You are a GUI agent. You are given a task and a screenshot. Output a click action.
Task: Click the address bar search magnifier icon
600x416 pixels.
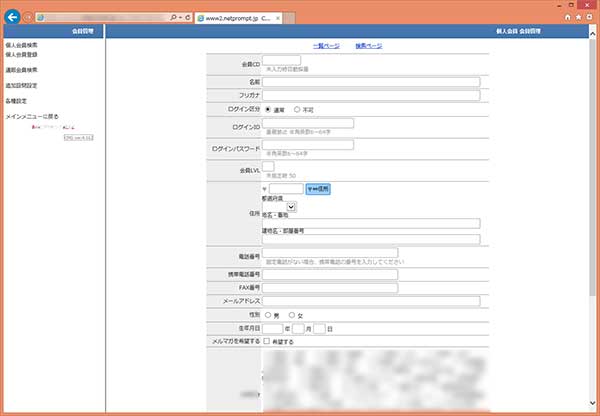click(x=174, y=18)
